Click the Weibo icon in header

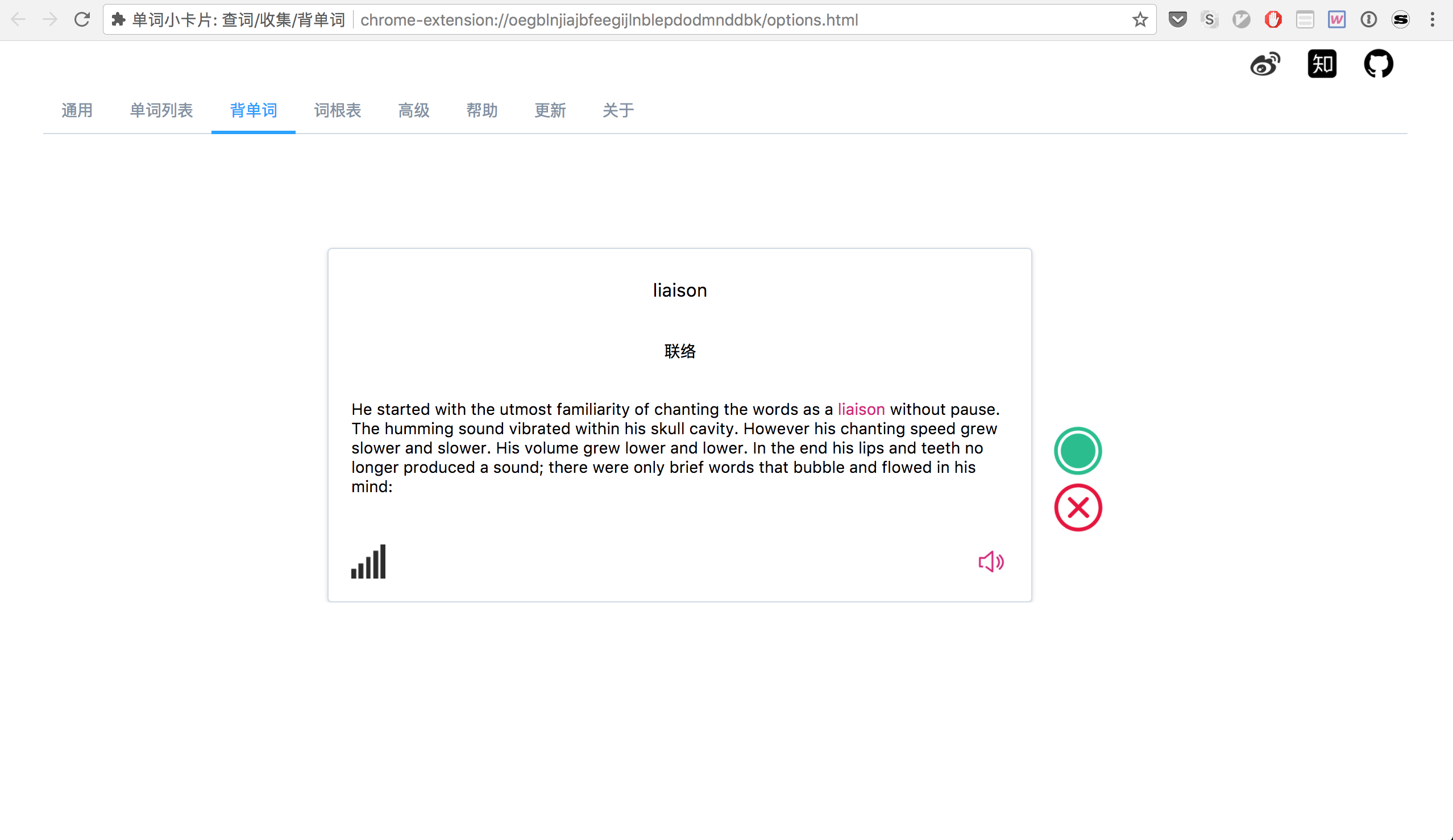(x=1265, y=64)
